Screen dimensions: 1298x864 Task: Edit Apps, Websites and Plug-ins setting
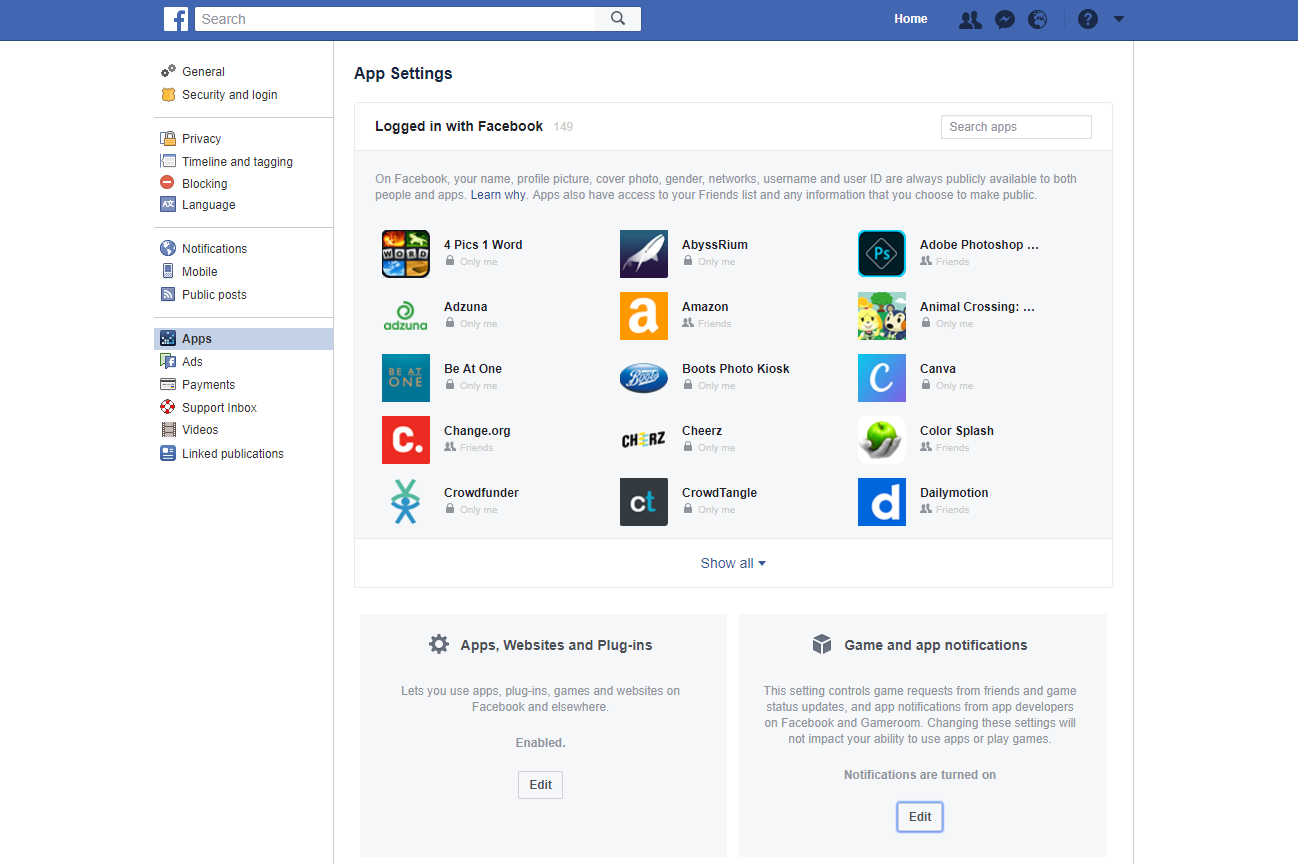pos(541,785)
